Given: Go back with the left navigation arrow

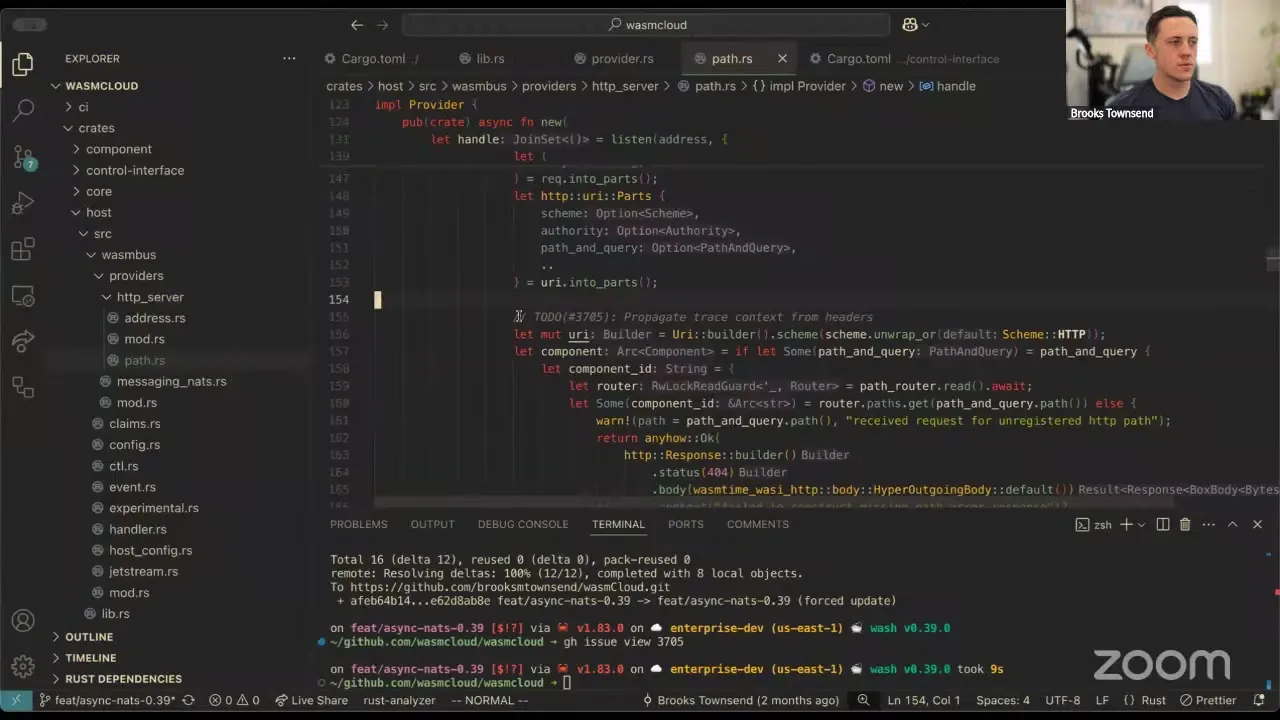Looking at the screenshot, I should coord(357,25).
